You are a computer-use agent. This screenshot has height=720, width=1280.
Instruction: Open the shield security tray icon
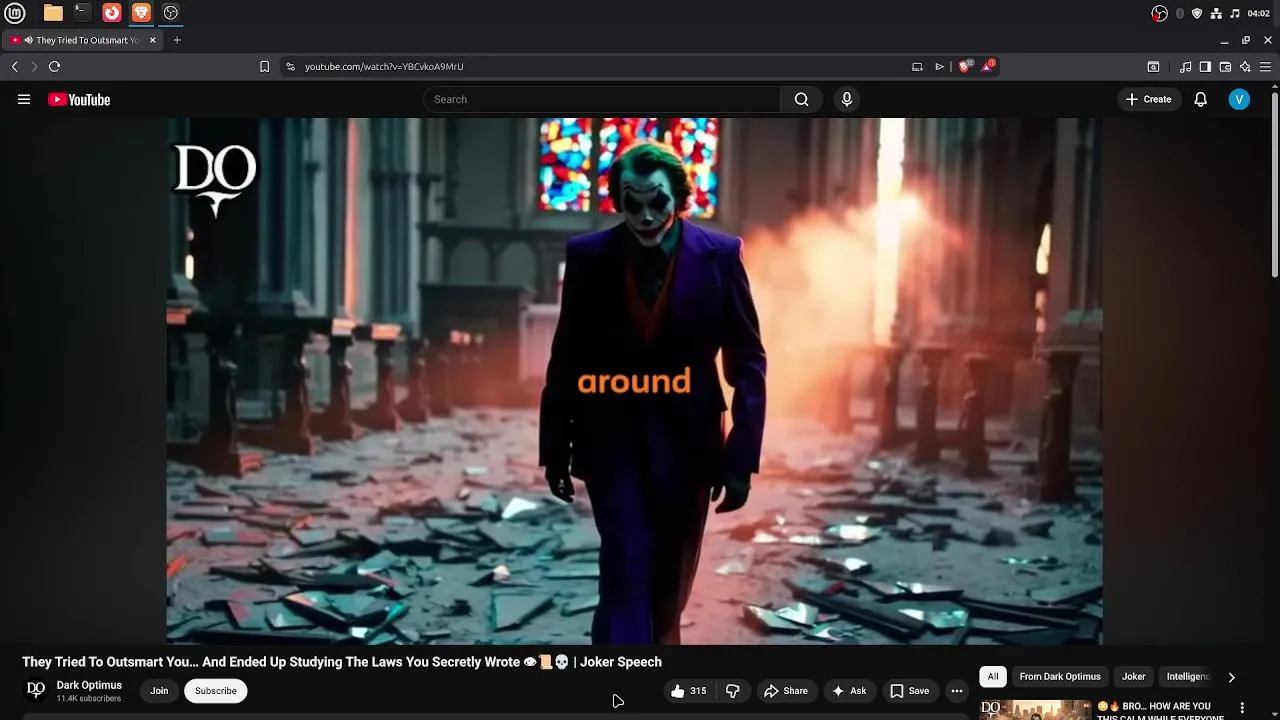point(1197,13)
